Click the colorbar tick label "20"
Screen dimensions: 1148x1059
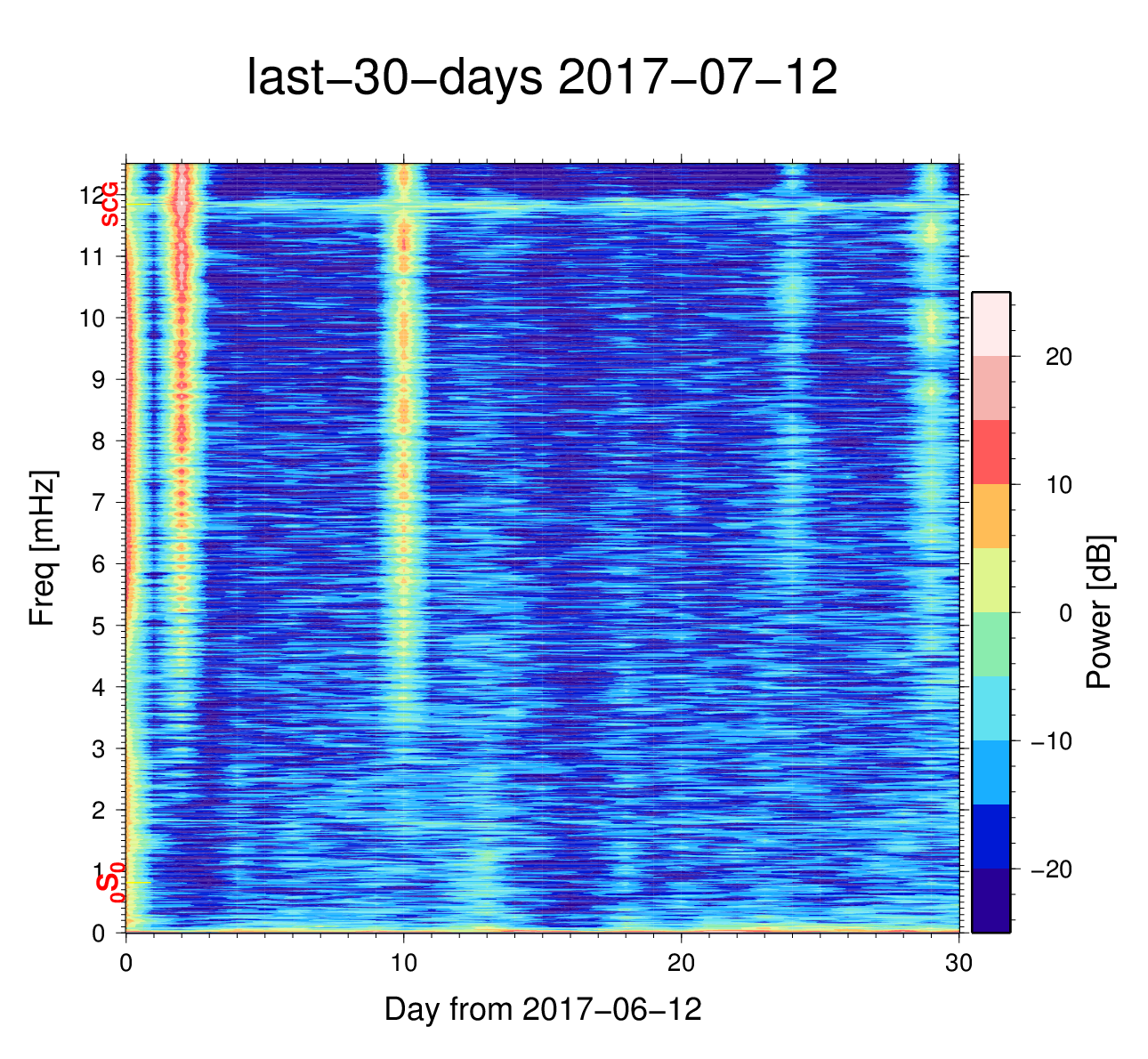tap(1058, 357)
